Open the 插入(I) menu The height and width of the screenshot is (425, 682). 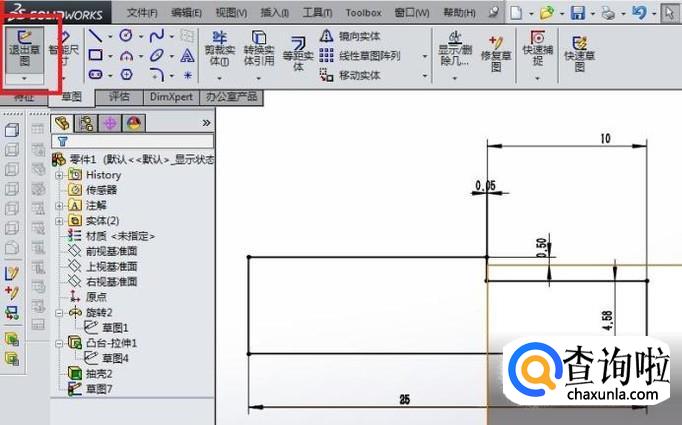[274, 13]
